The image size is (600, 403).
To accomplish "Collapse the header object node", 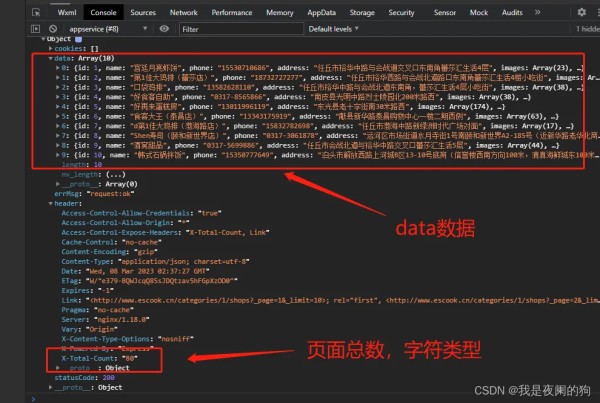I will [x=51, y=204].
